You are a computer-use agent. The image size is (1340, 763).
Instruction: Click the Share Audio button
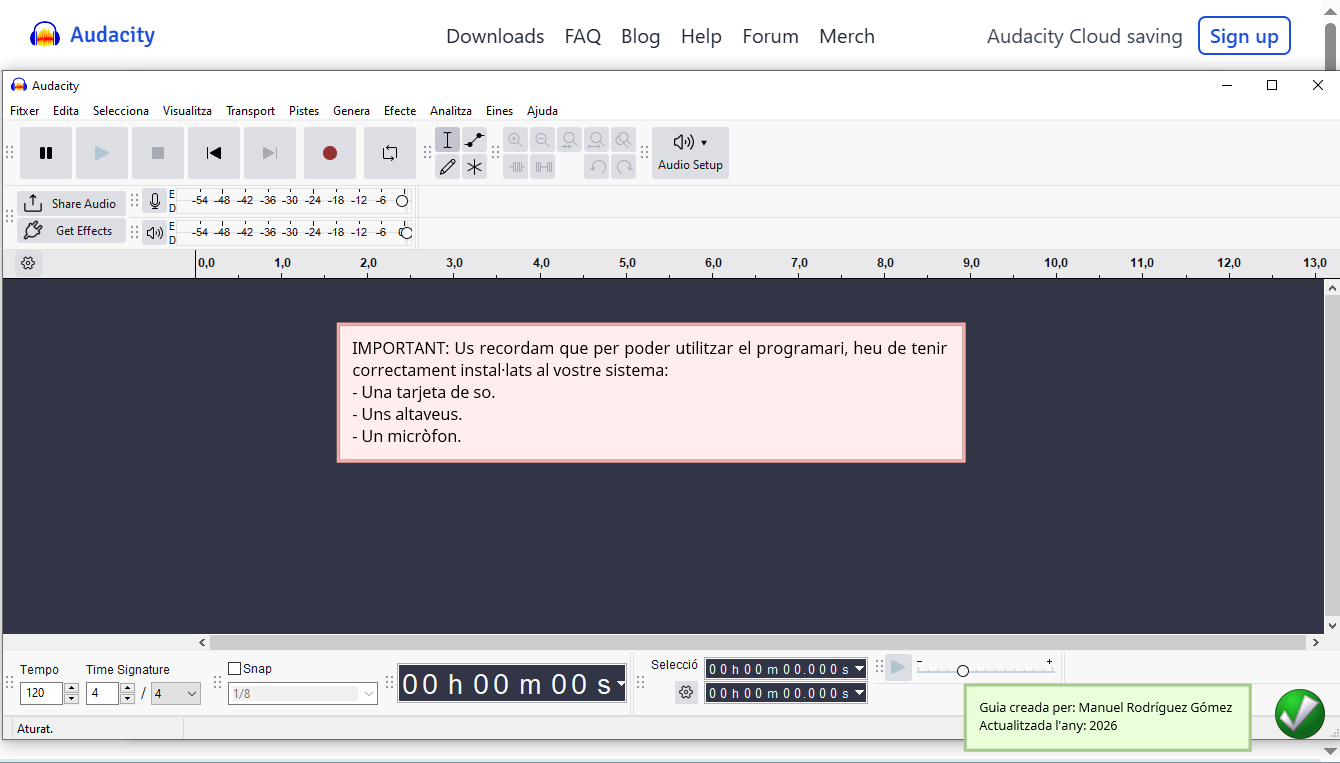tap(72, 203)
